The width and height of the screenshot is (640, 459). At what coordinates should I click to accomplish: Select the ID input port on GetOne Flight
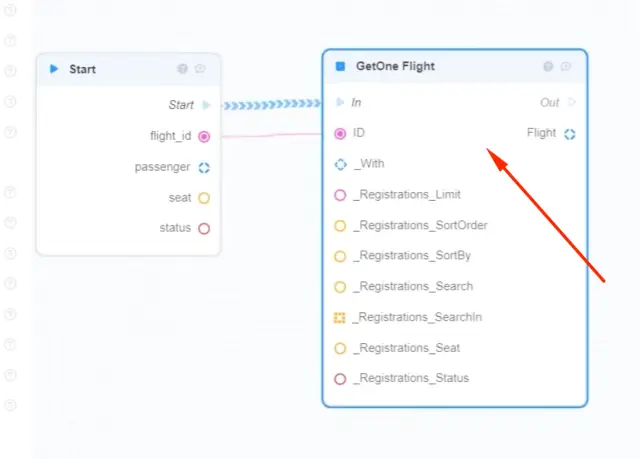click(x=341, y=133)
